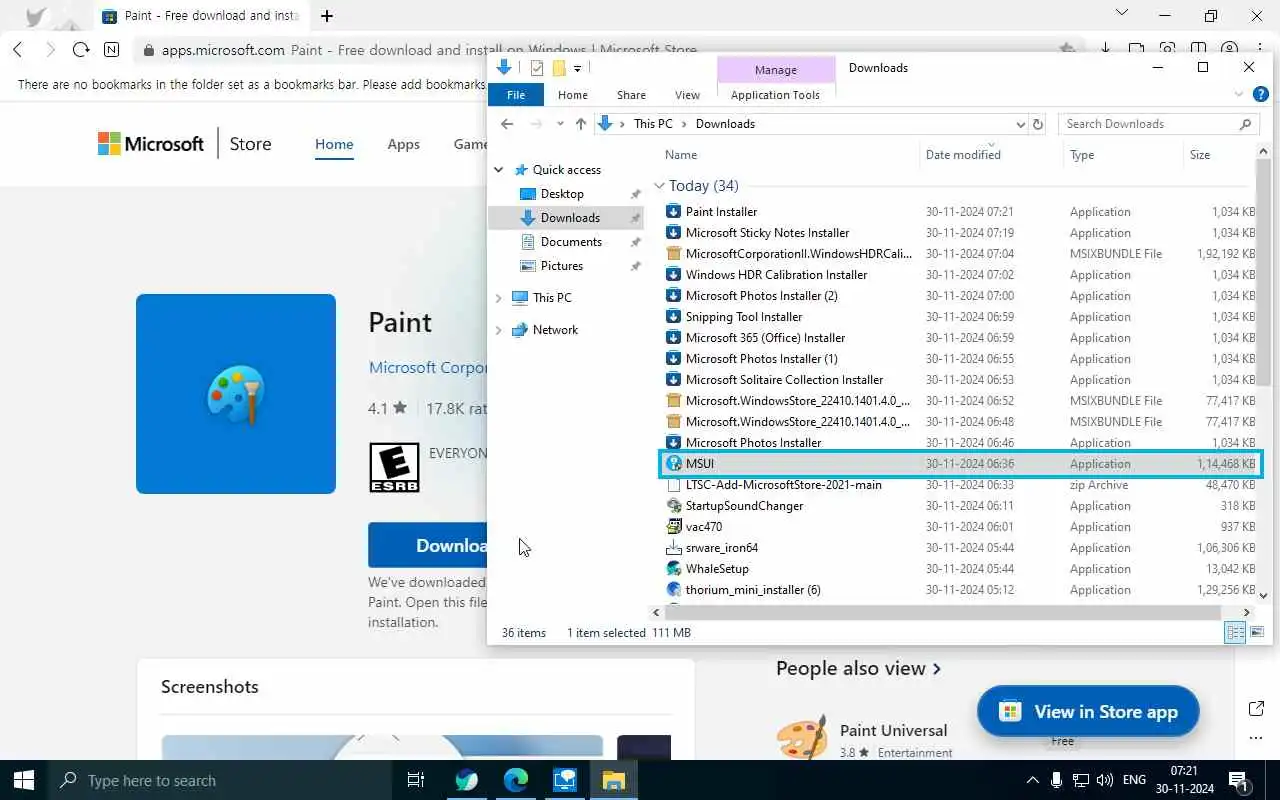Viewport: 1280px width, 800px height.
Task: Click View in Store app button
Action: [x=1088, y=712]
